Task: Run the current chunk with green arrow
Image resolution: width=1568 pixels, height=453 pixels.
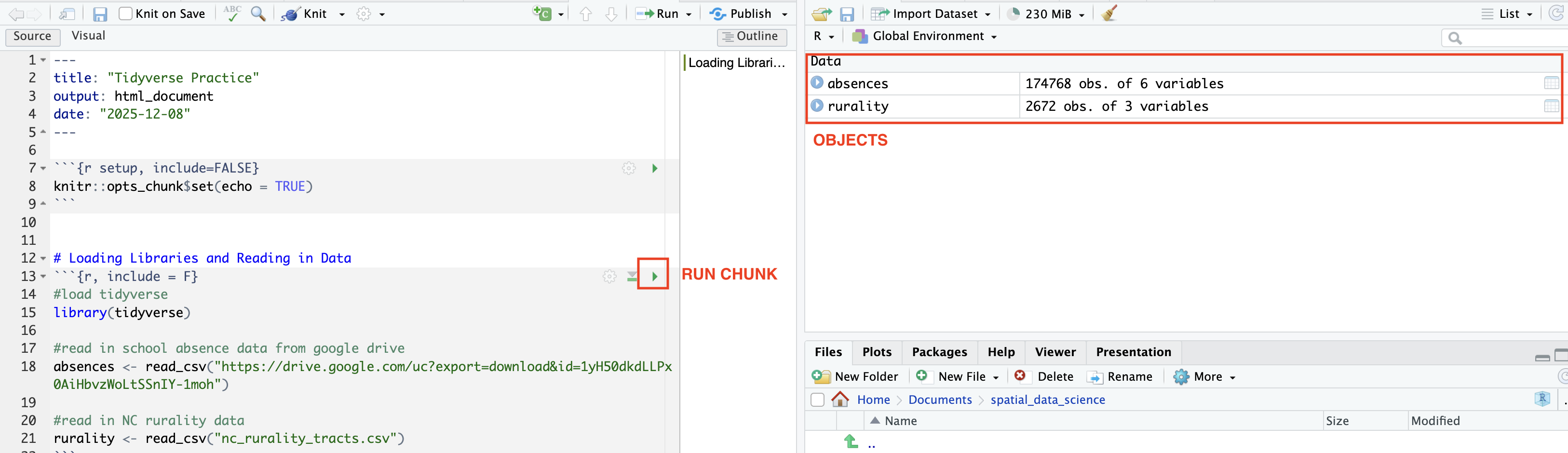Action: pyautogui.click(x=654, y=277)
